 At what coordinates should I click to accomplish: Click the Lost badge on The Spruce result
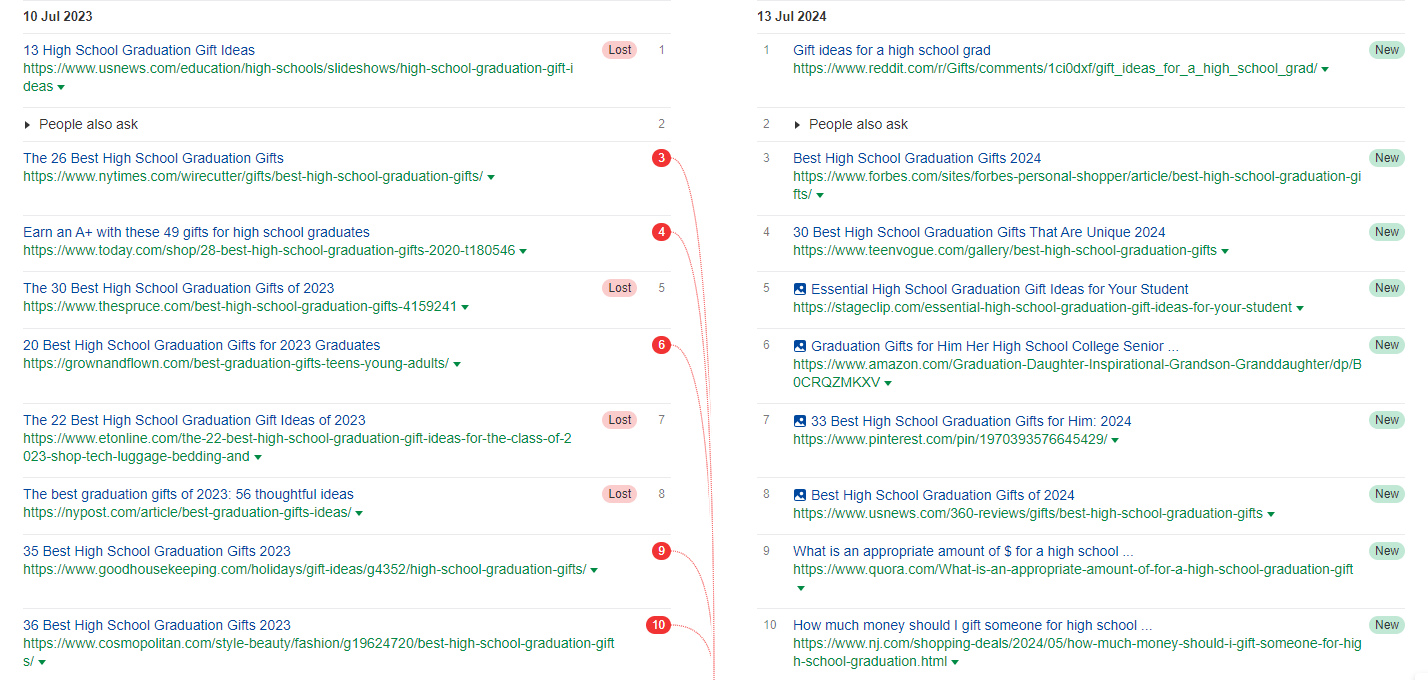(x=619, y=287)
